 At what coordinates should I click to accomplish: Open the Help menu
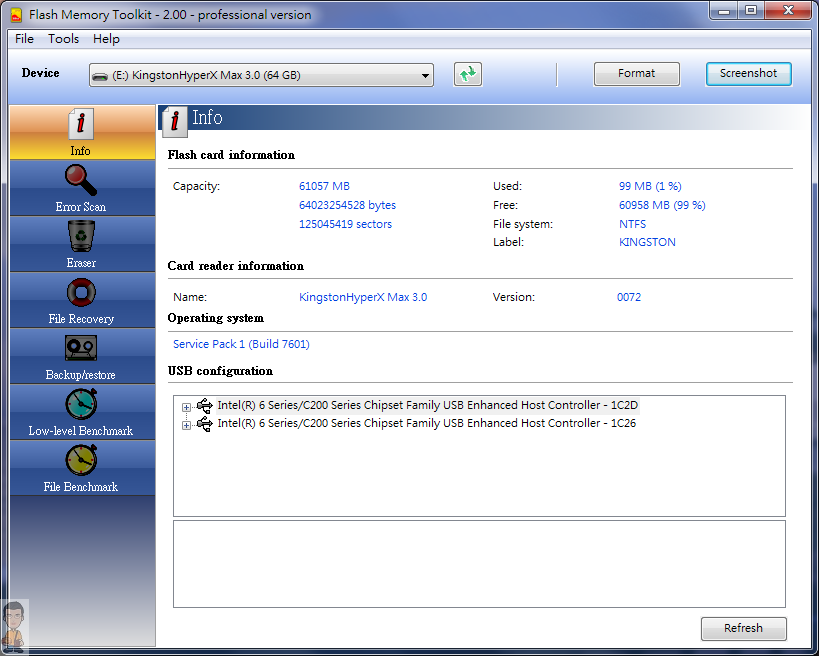click(x=106, y=39)
